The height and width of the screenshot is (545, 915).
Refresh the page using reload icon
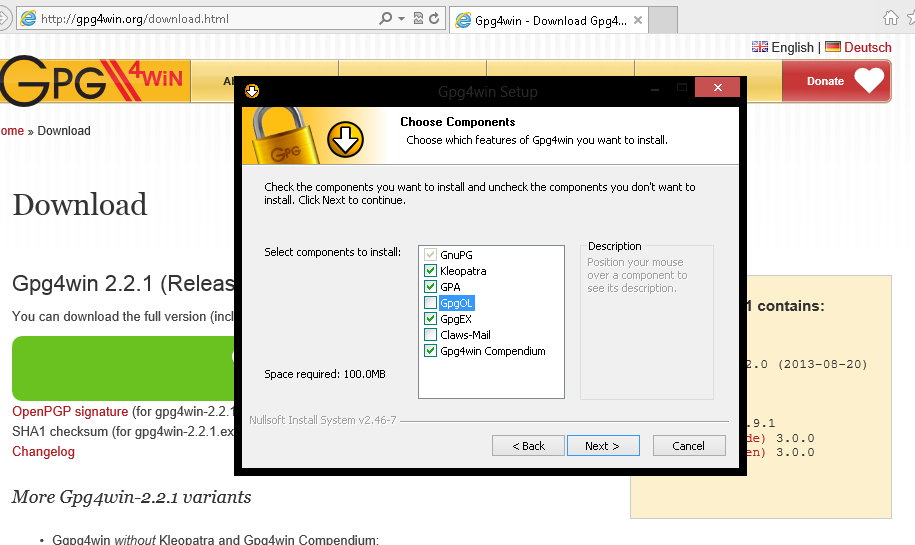pyautogui.click(x=434, y=19)
